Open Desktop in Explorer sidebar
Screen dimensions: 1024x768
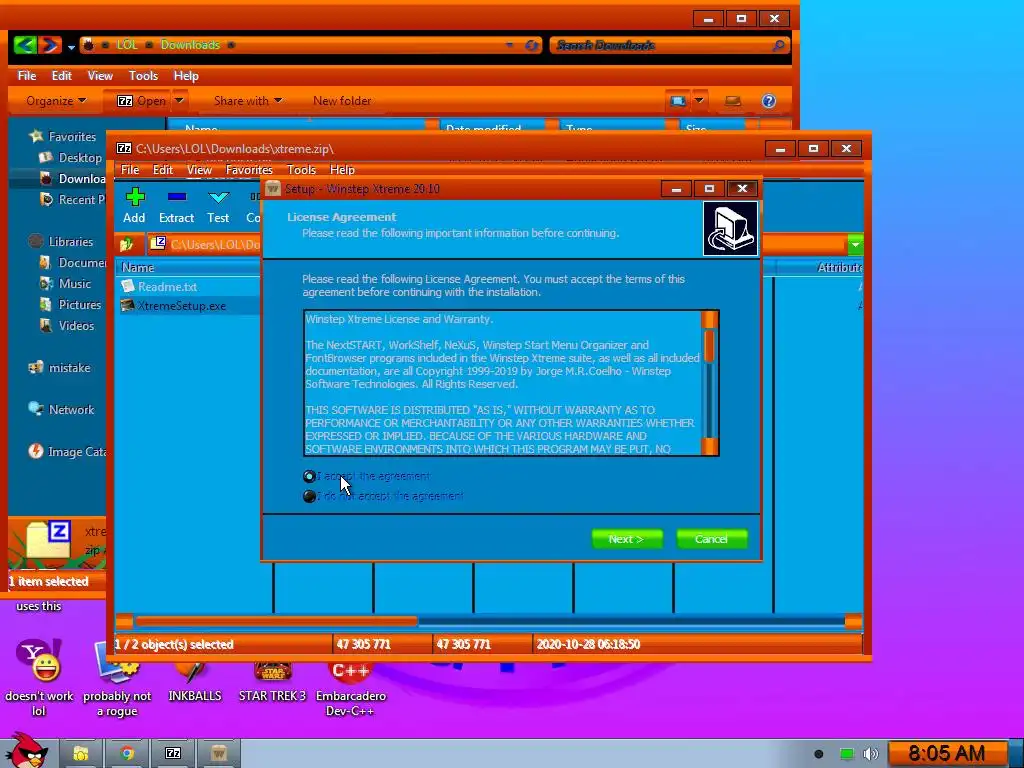71,157
